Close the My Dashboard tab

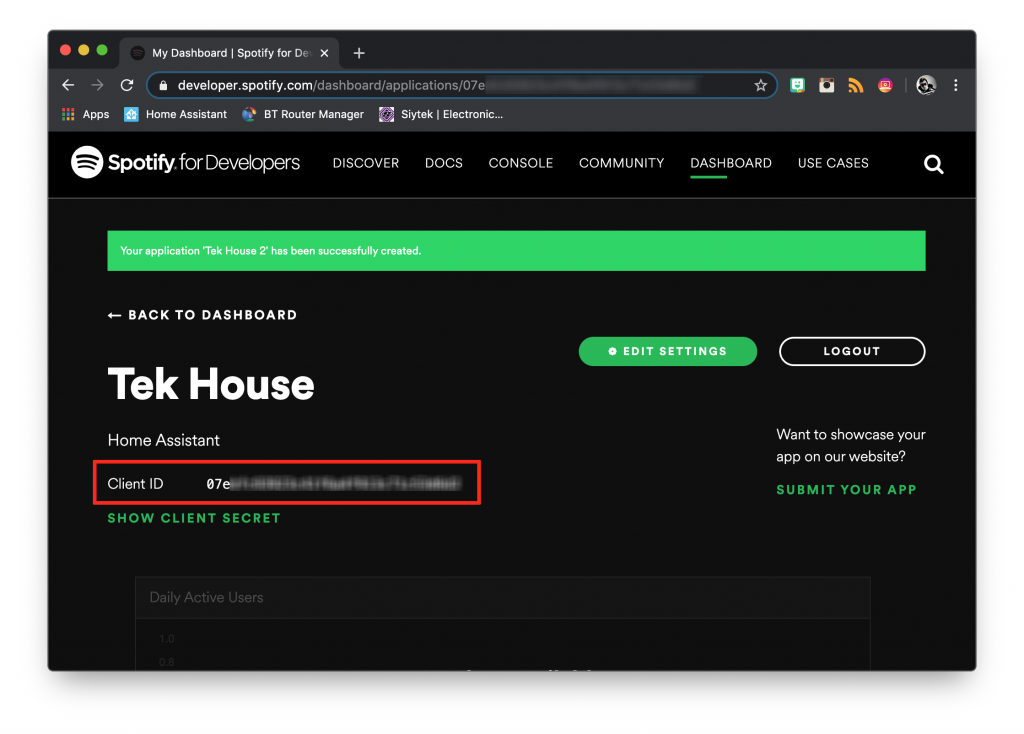tap(325, 53)
